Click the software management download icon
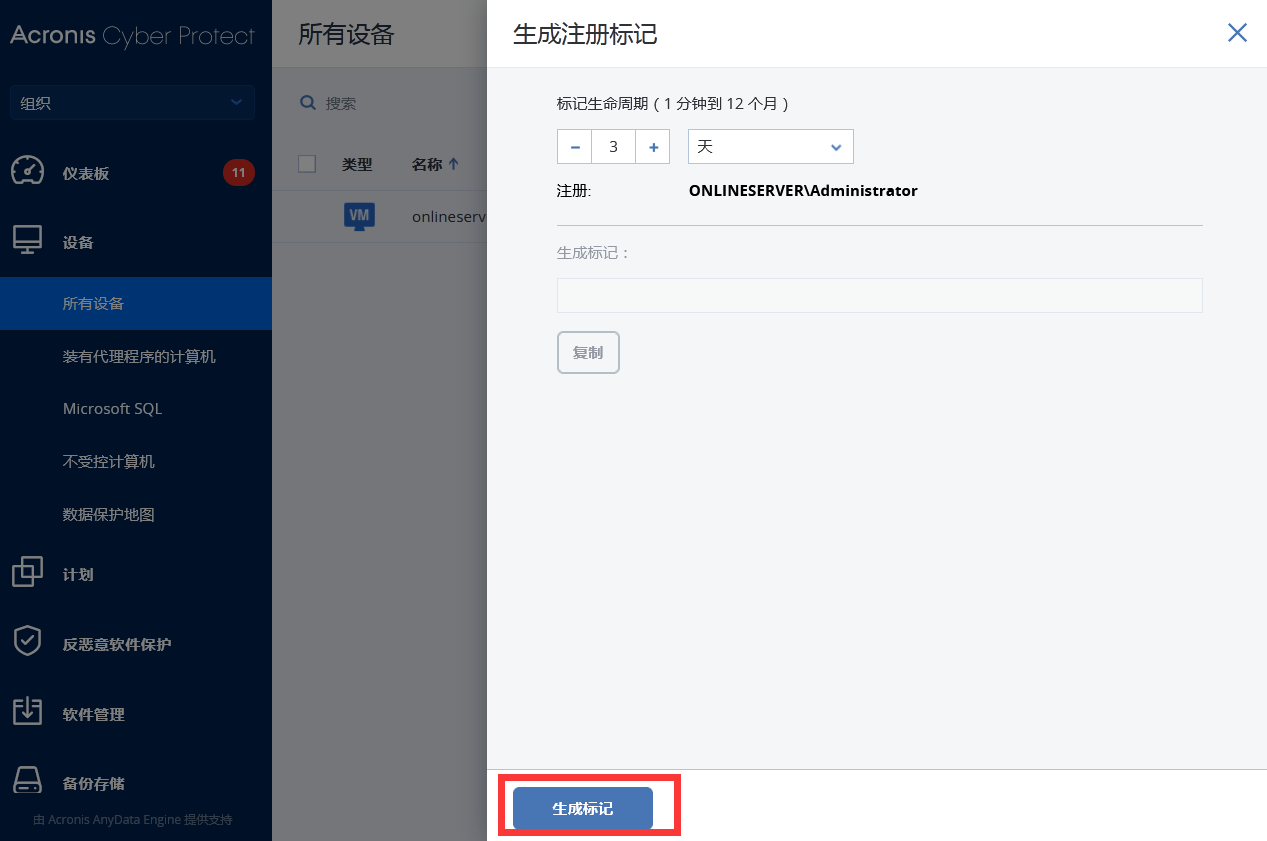The height and width of the screenshot is (841, 1267). tap(27, 711)
